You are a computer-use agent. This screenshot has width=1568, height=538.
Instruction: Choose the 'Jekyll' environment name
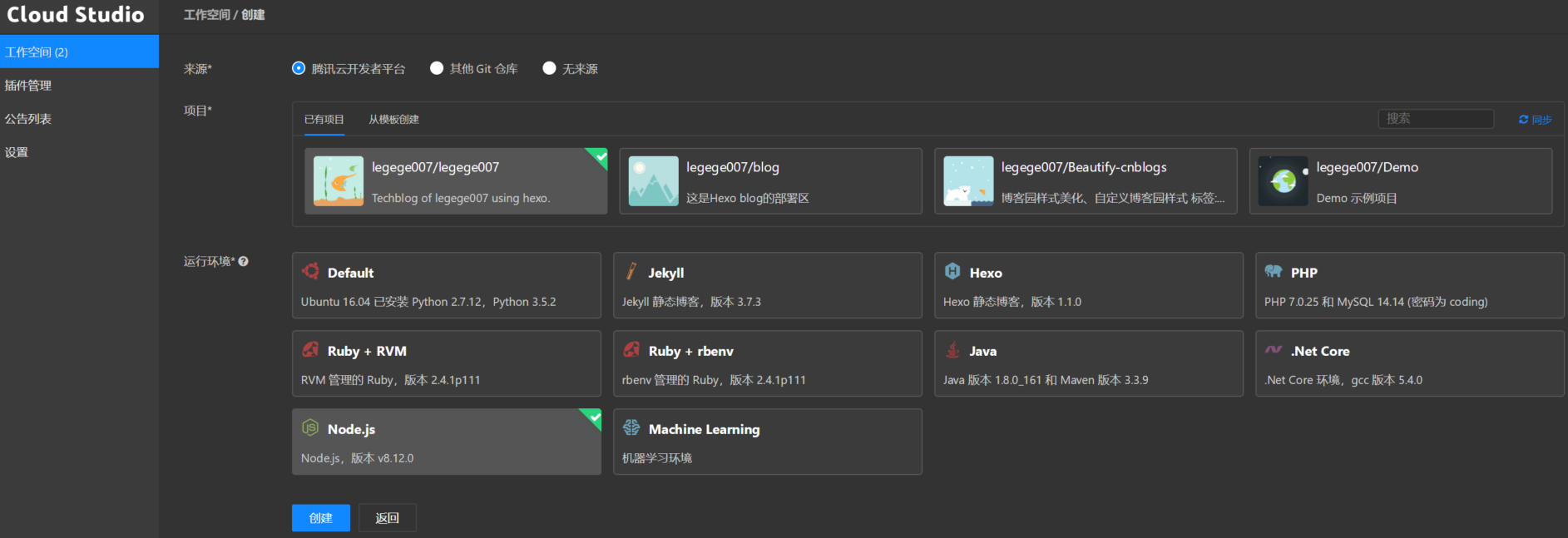pyautogui.click(x=666, y=273)
